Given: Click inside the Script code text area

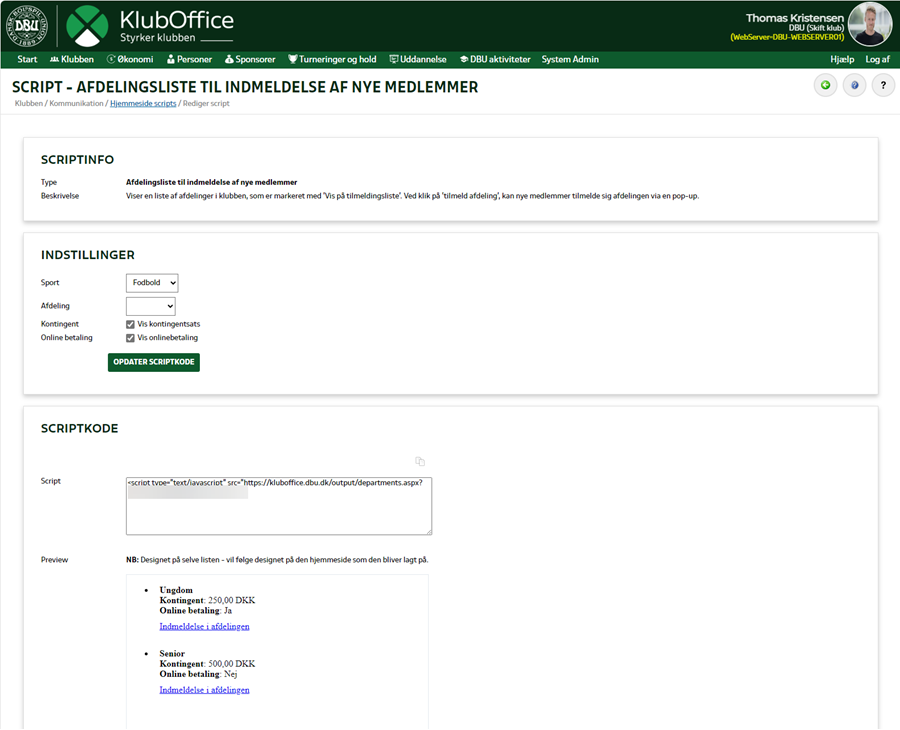Looking at the screenshot, I should click(279, 512).
